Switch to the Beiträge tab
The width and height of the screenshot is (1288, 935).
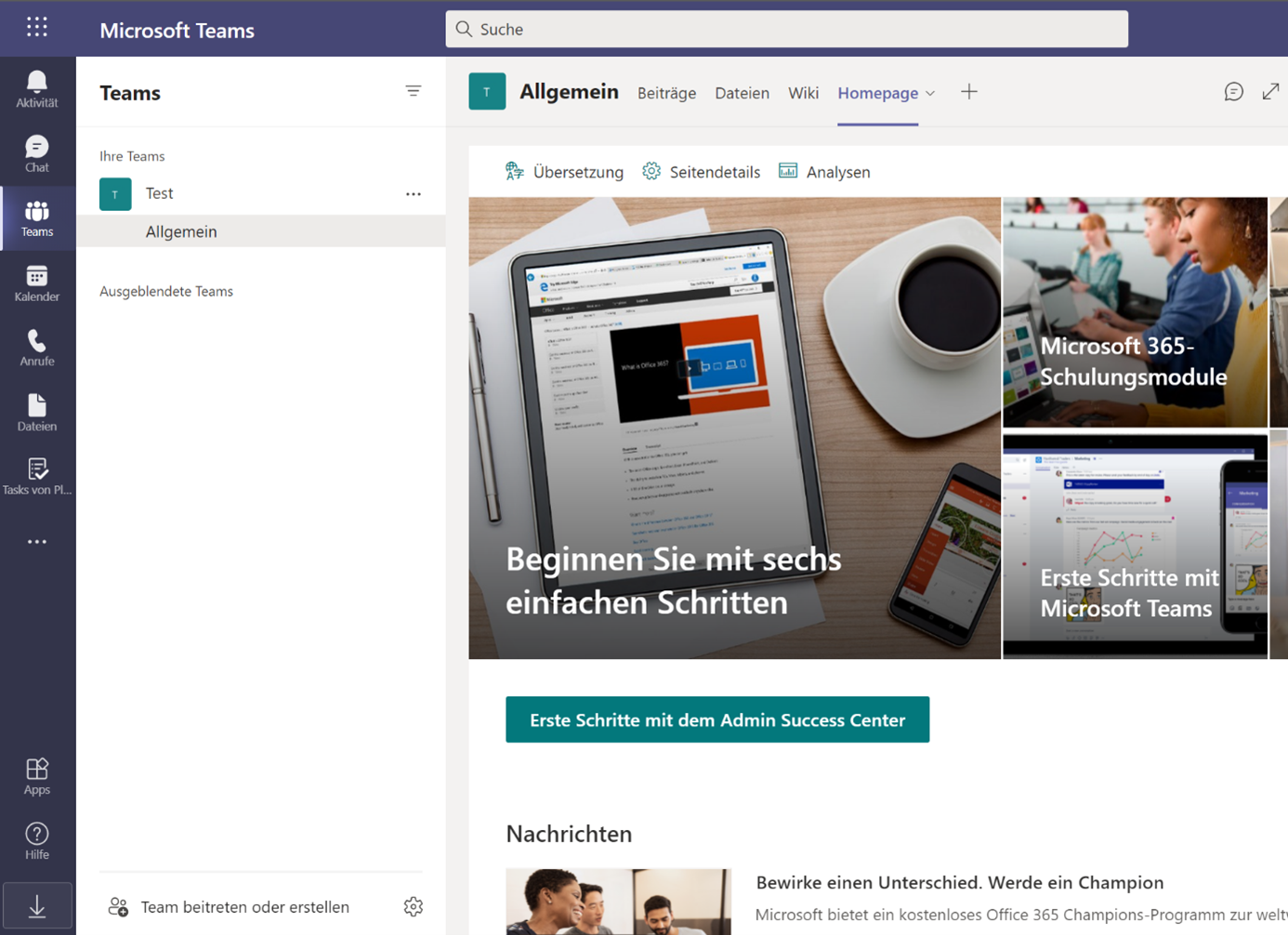point(666,93)
